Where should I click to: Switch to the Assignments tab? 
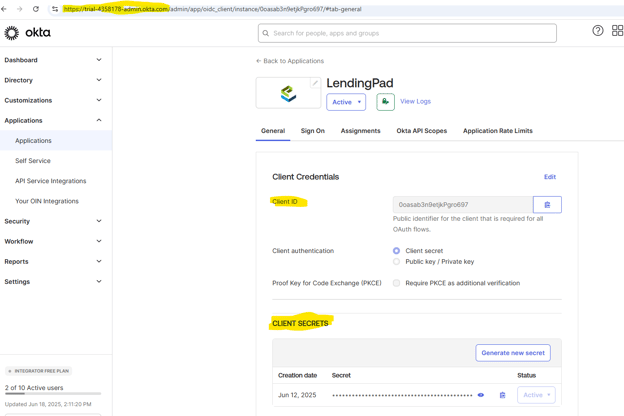(361, 131)
